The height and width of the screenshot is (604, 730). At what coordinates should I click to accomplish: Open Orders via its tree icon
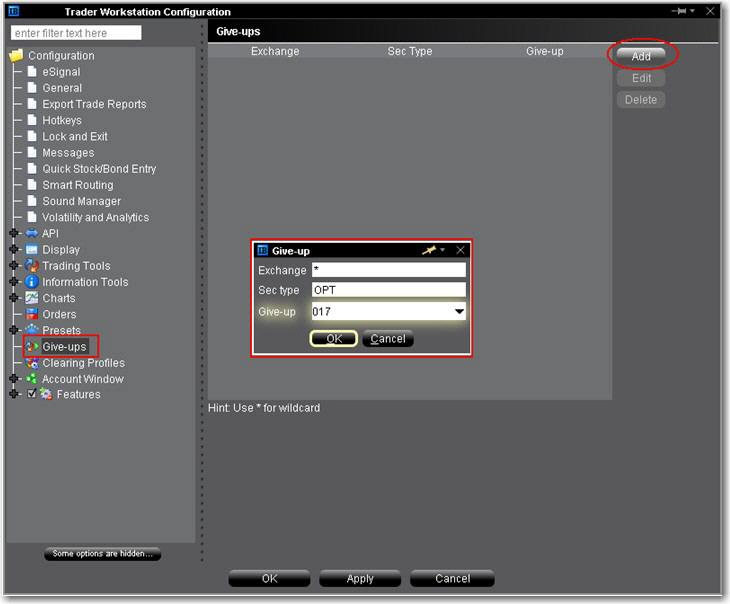click(32, 314)
